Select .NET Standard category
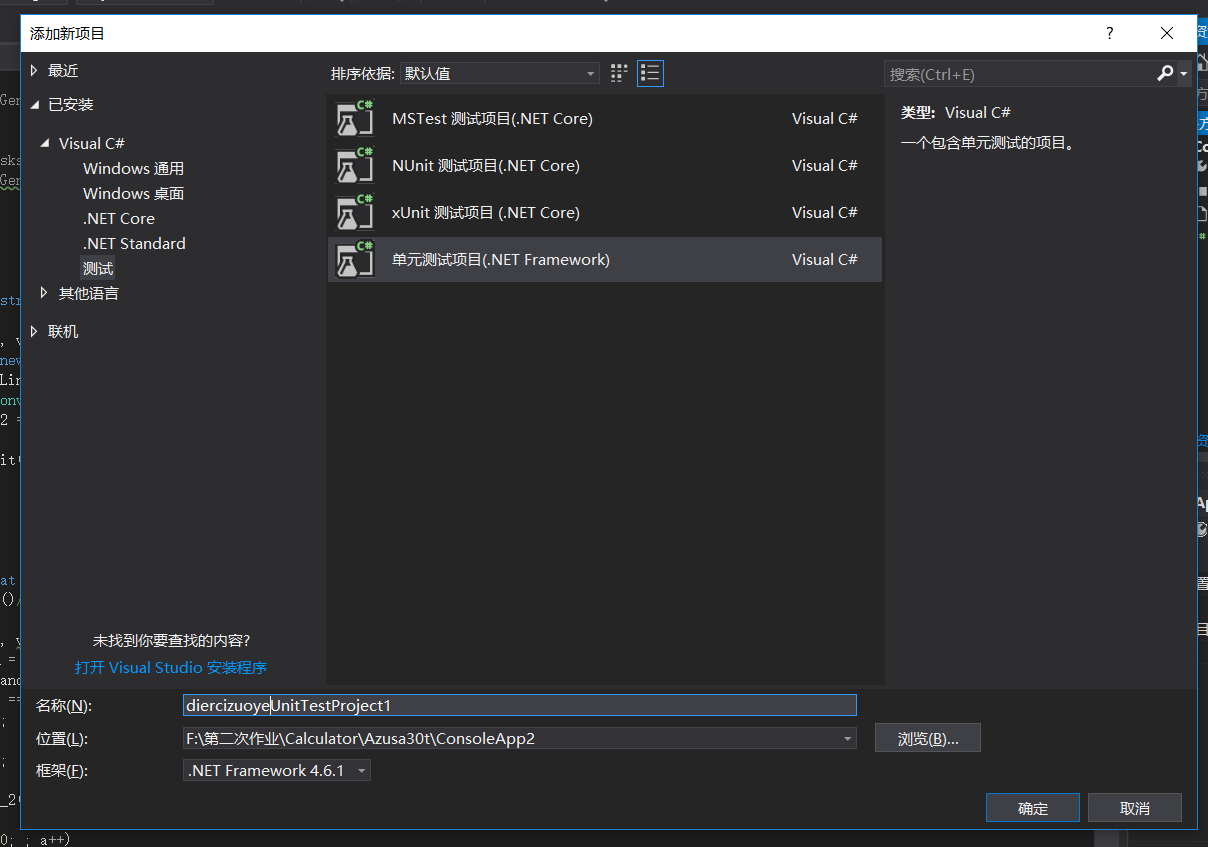Image resolution: width=1208 pixels, height=847 pixels. (x=134, y=243)
